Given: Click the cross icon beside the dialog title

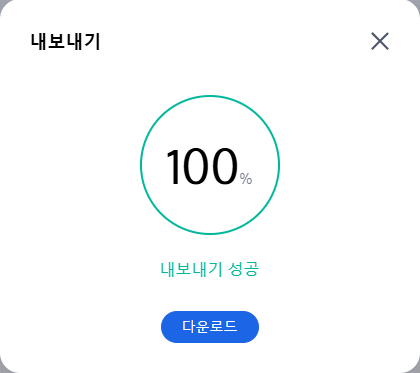Looking at the screenshot, I should pyautogui.click(x=380, y=41).
